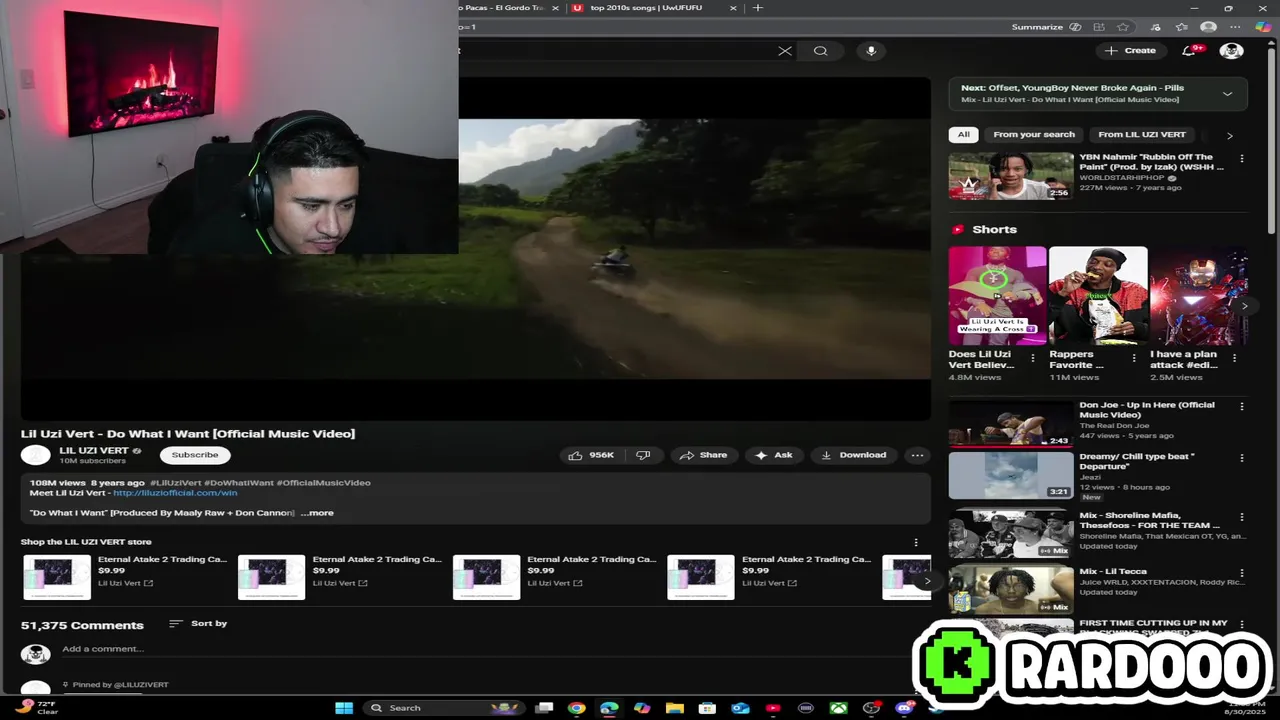This screenshot has height=720, width=1280.
Task: Open 'Does Lil Uzi Vert Believ...' short
Action: (997, 295)
